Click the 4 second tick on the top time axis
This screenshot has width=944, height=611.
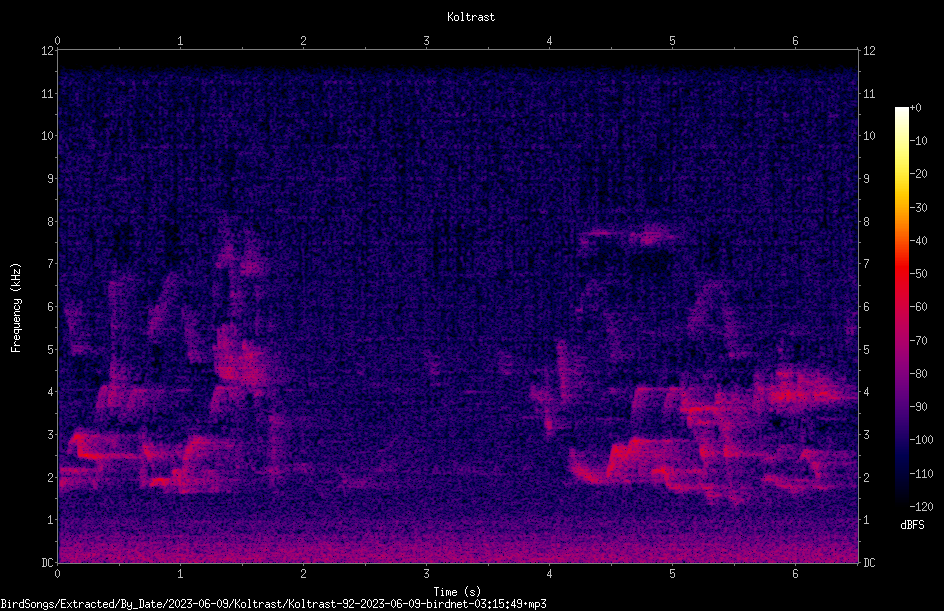pos(549,41)
